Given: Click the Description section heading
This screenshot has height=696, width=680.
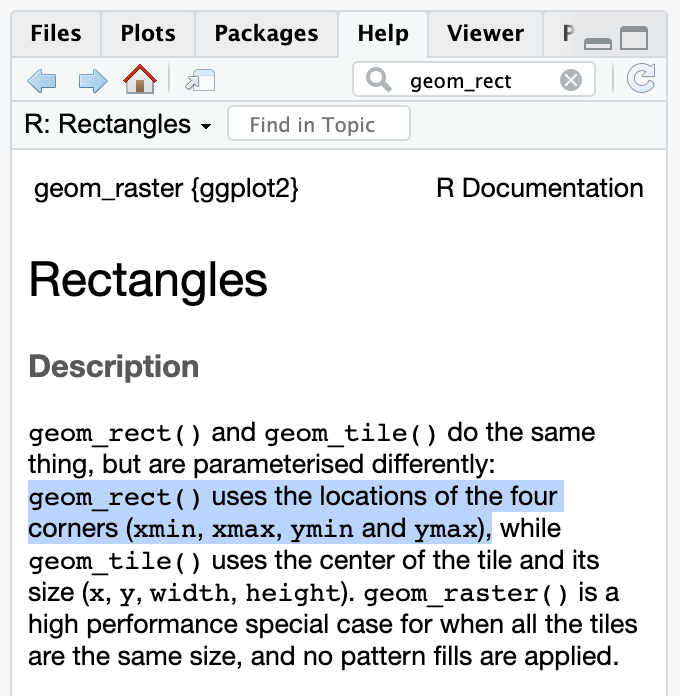Looking at the screenshot, I should click(114, 366).
